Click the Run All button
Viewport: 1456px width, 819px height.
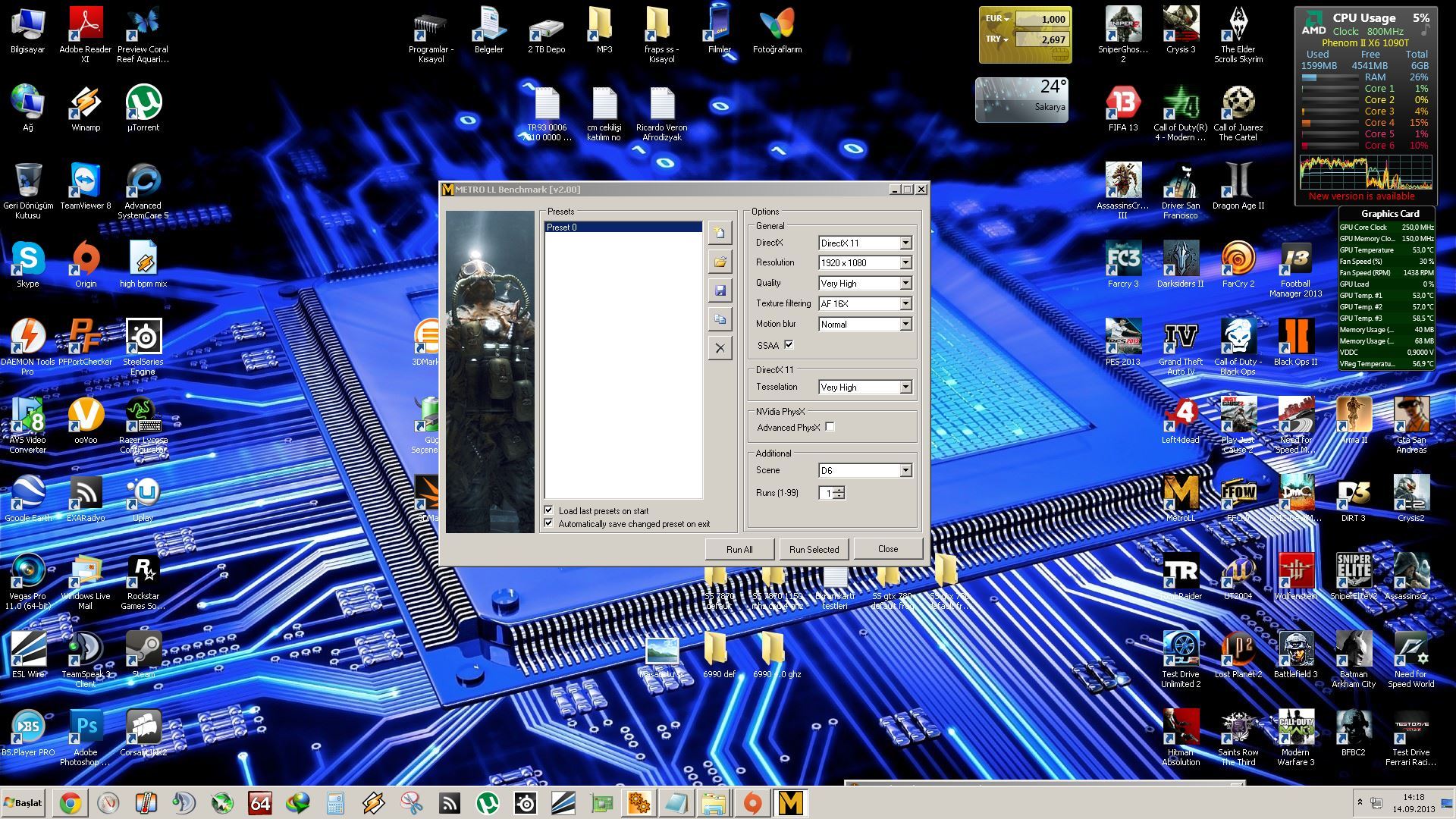coord(739,549)
